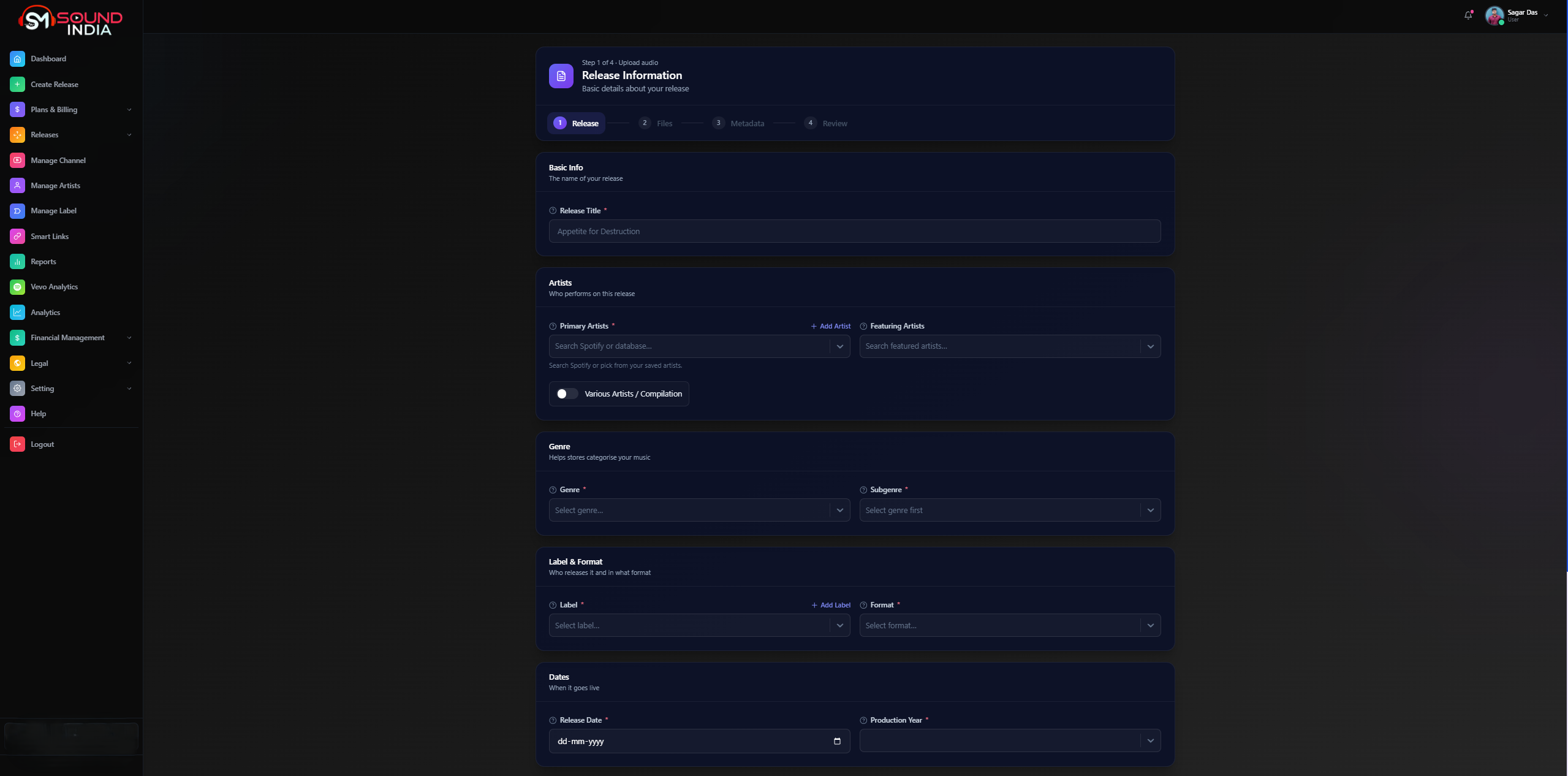Click the Releases sidebar icon
This screenshot has width=1568, height=776.
(x=17, y=135)
